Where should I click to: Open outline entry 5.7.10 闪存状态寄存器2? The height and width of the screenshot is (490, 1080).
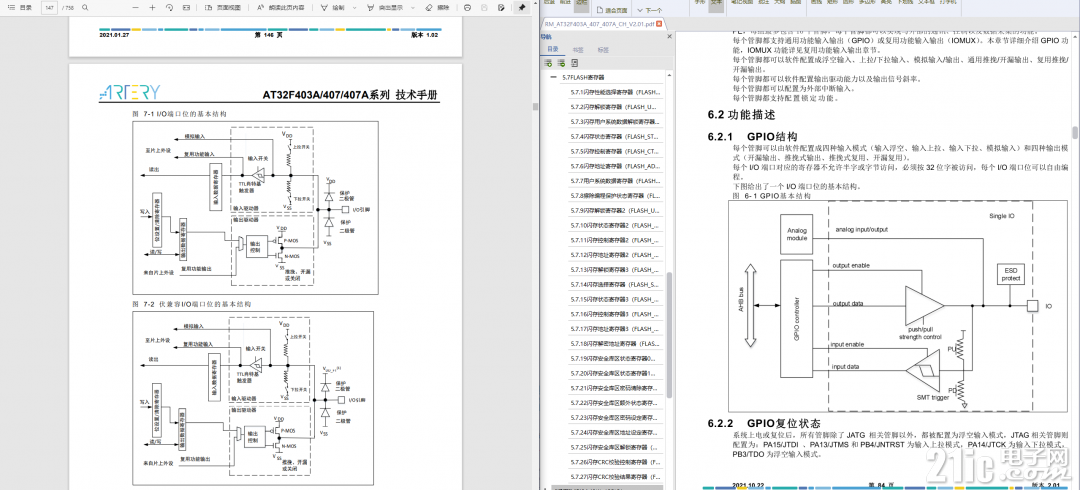coord(616,225)
